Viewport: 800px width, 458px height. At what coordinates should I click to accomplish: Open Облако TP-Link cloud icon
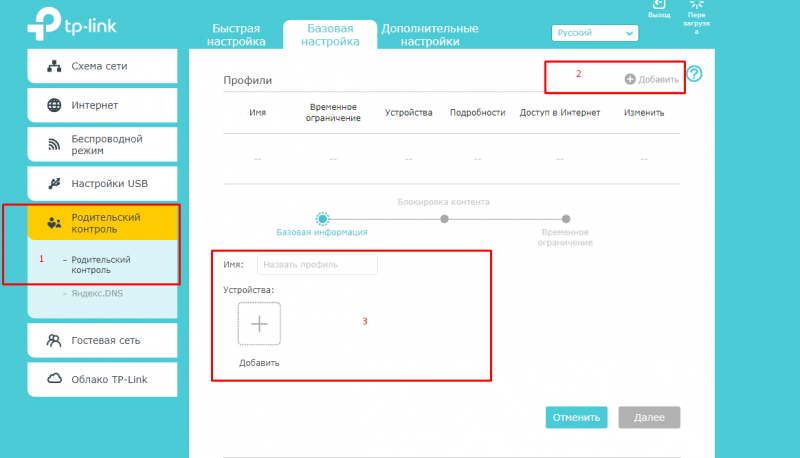(55, 379)
